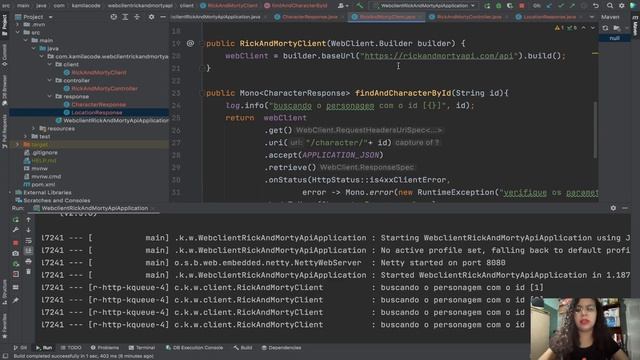The width and height of the screenshot is (640, 360).
Task: Debug the application from the main toolbar
Action: pos(498,6)
